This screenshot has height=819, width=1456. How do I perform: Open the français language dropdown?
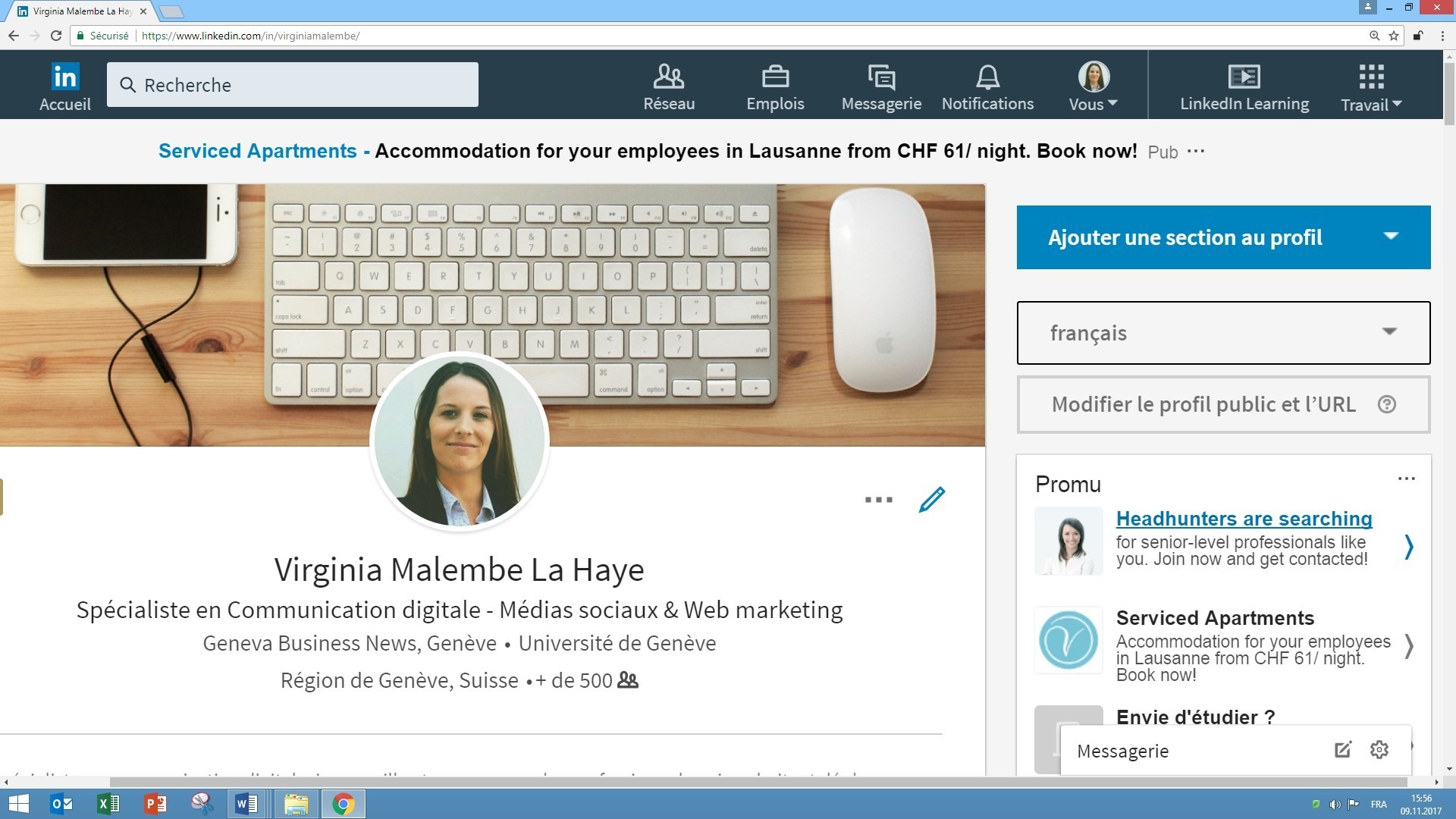1222,333
